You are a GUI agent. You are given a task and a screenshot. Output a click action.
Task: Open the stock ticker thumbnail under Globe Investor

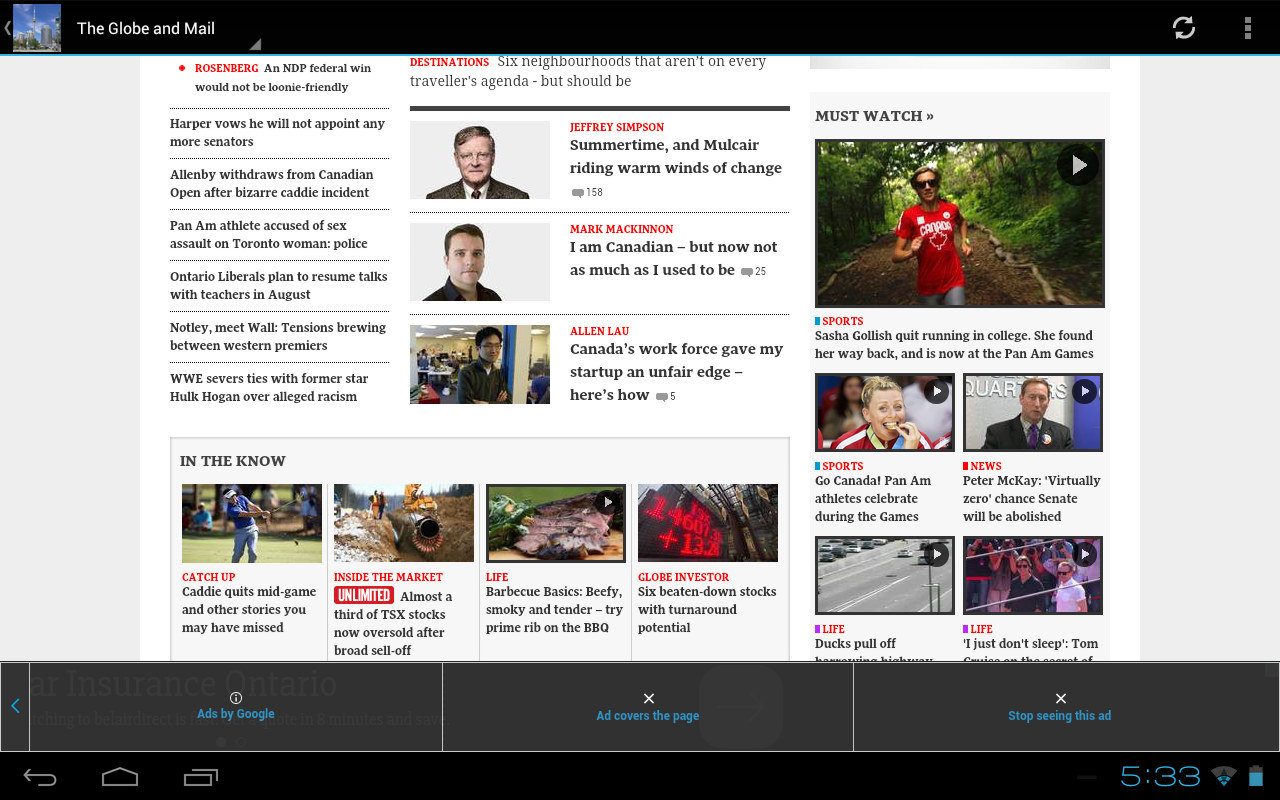tap(708, 523)
